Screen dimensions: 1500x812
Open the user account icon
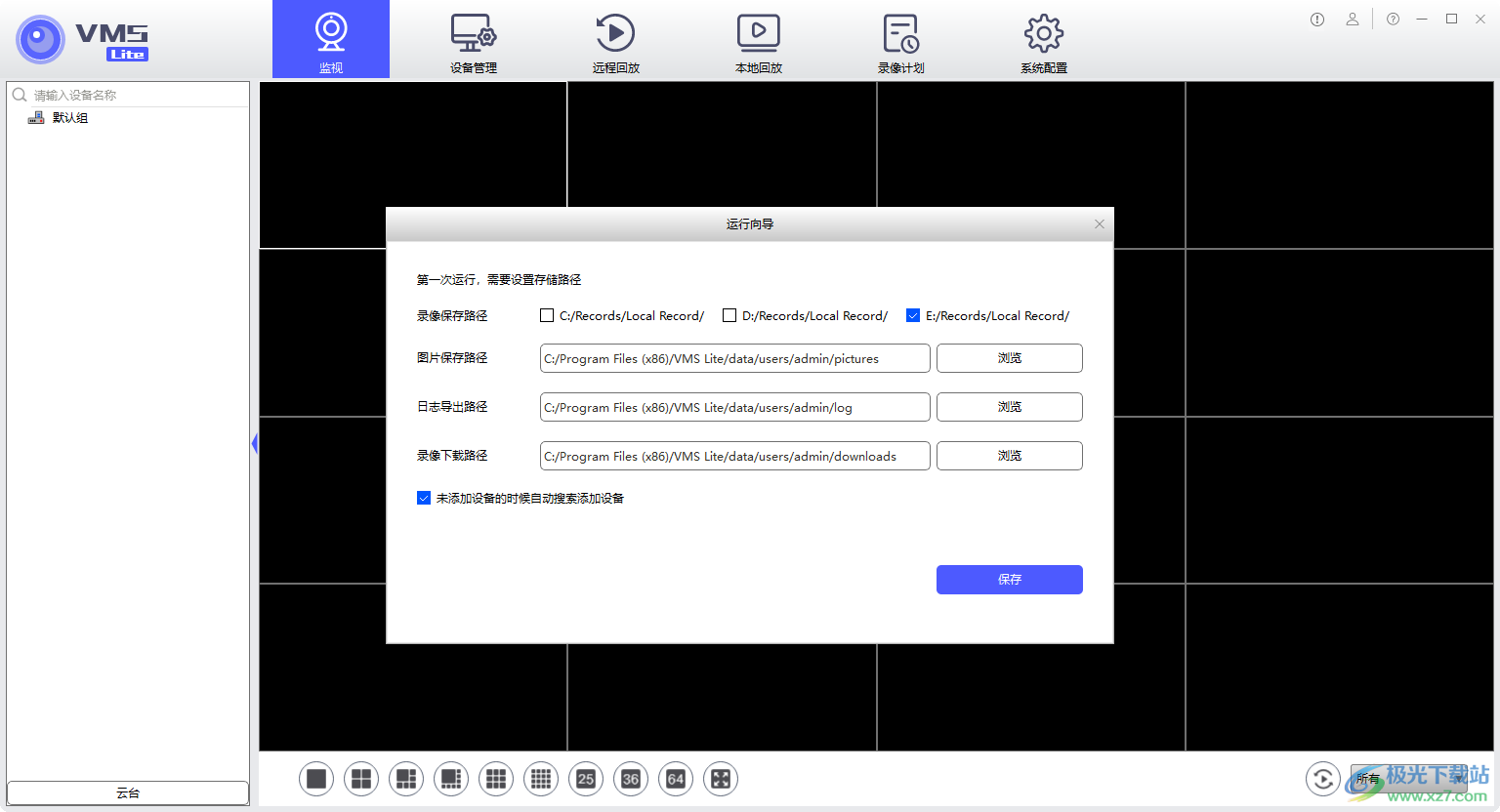(1353, 19)
